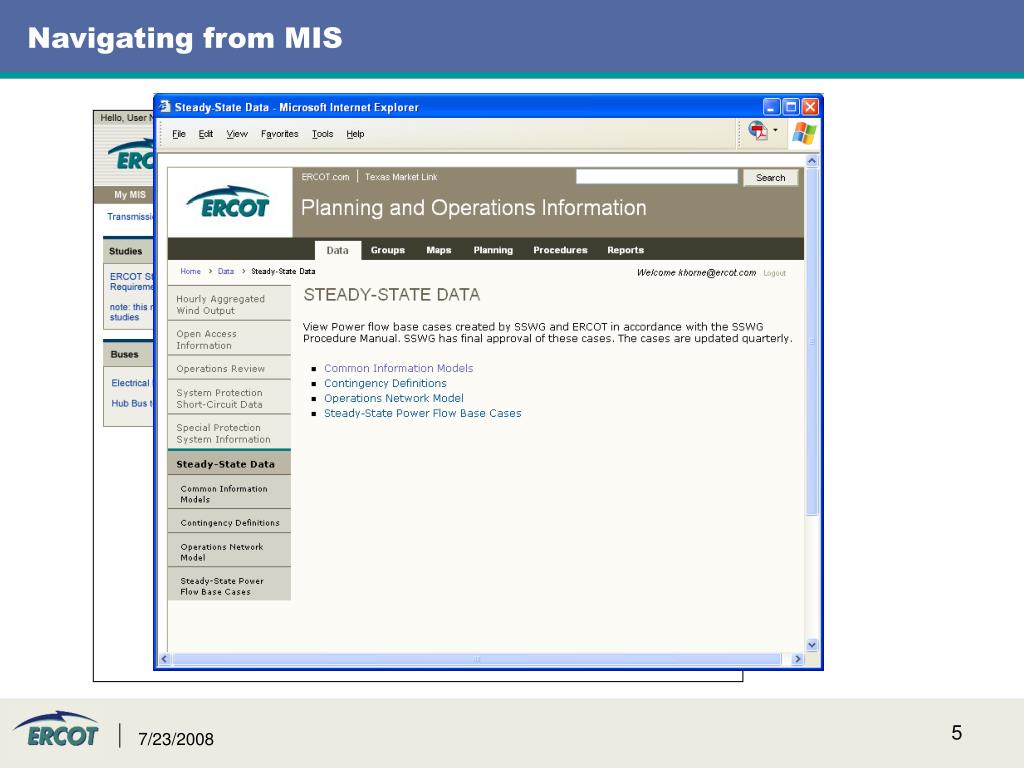Click My MIS tab in background window

(129, 195)
